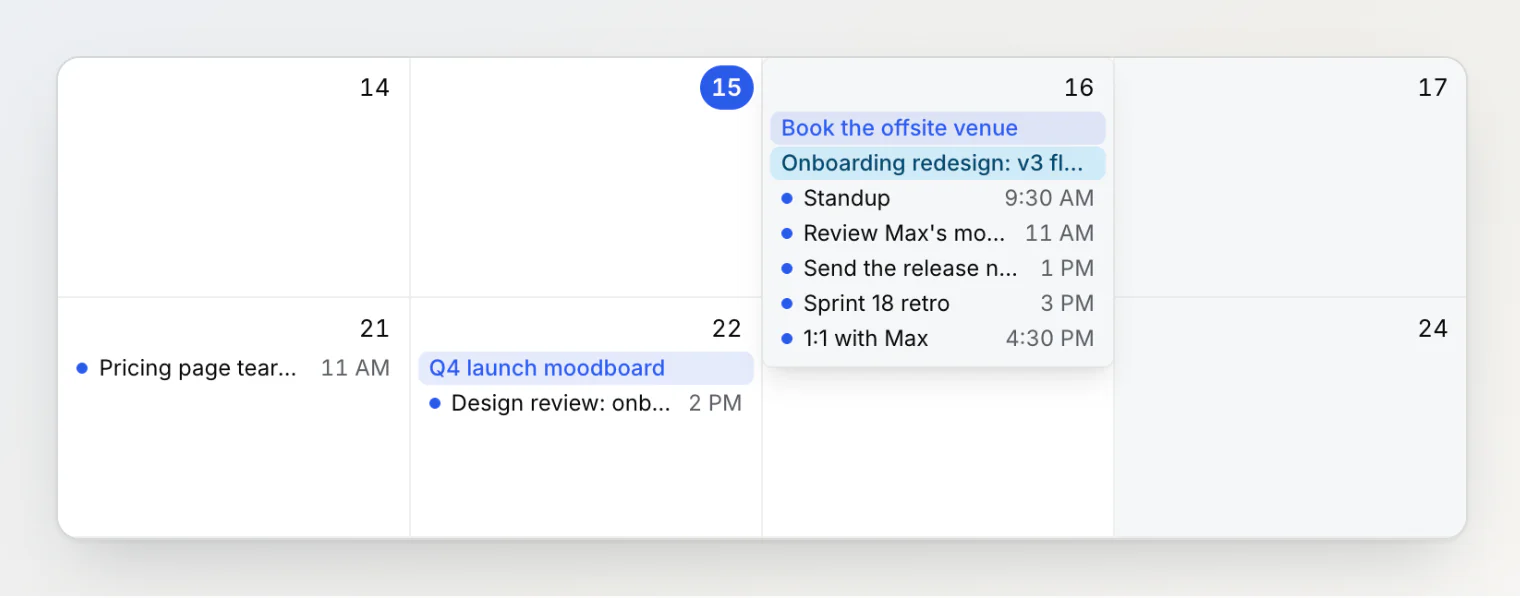Open Q4 launch moodboard event
Viewport: 1520px width, 598px height.
click(586, 368)
